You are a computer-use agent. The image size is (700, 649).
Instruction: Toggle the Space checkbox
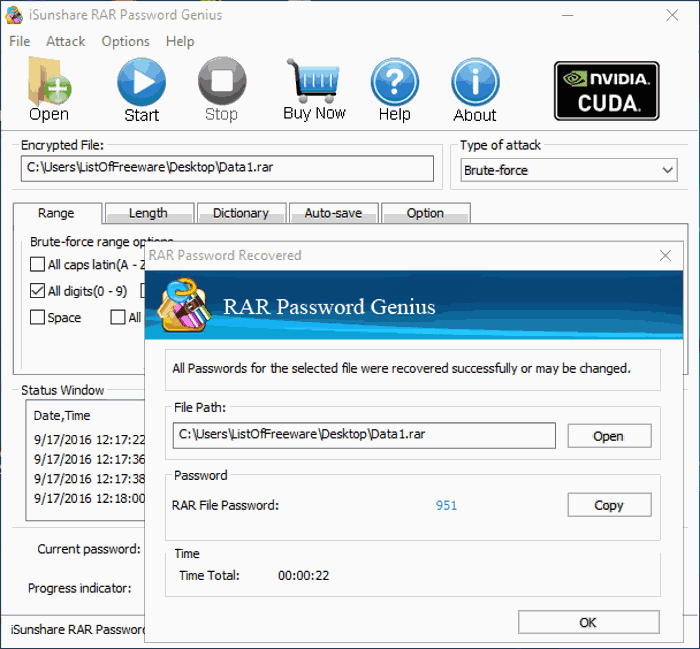(x=37, y=317)
